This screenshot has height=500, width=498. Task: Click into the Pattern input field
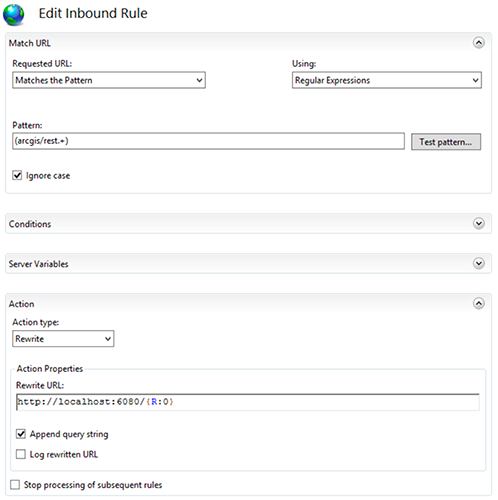pos(208,141)
